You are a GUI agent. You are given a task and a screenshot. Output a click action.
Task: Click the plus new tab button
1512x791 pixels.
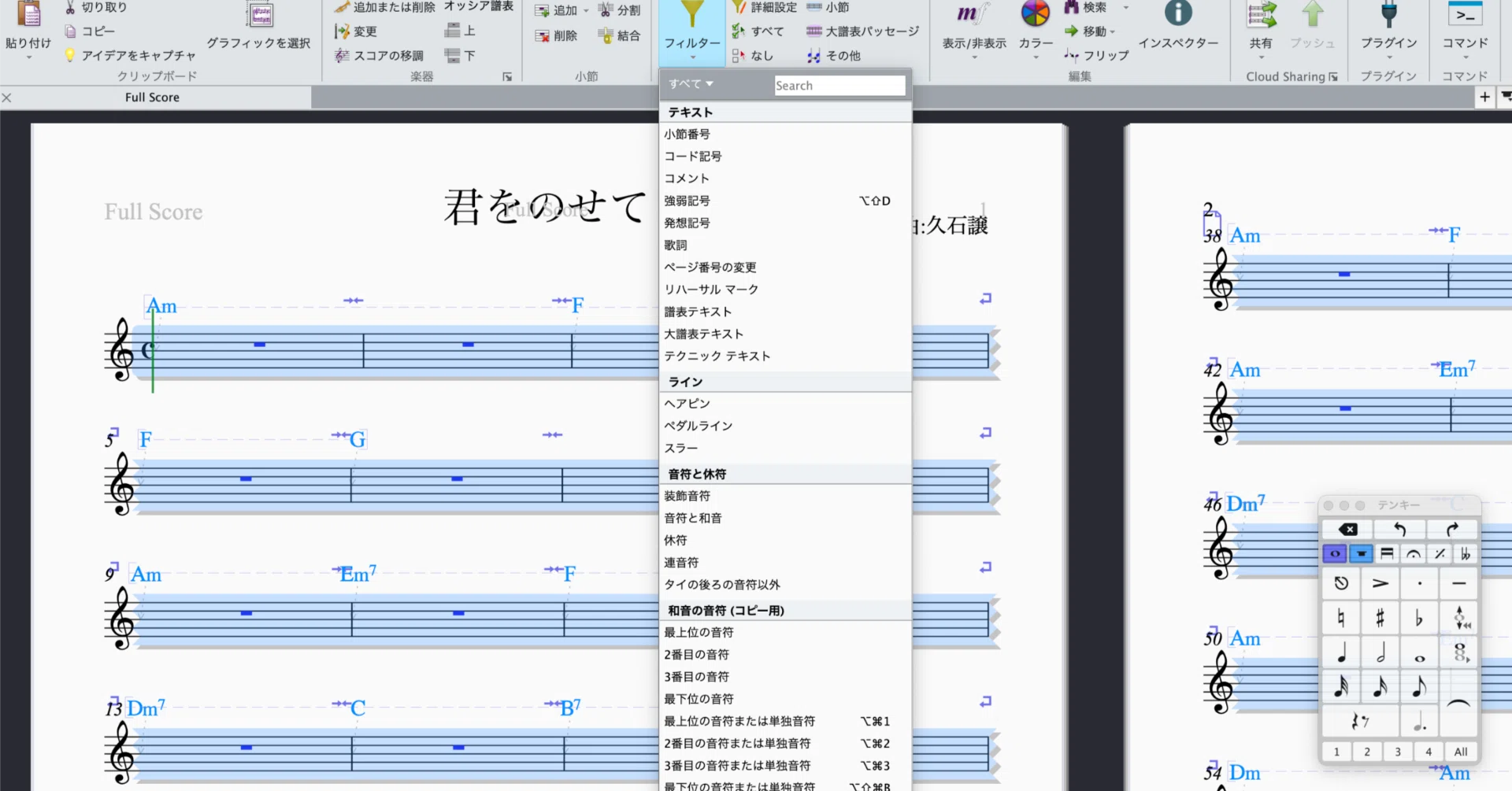[x=1484, y=97]
